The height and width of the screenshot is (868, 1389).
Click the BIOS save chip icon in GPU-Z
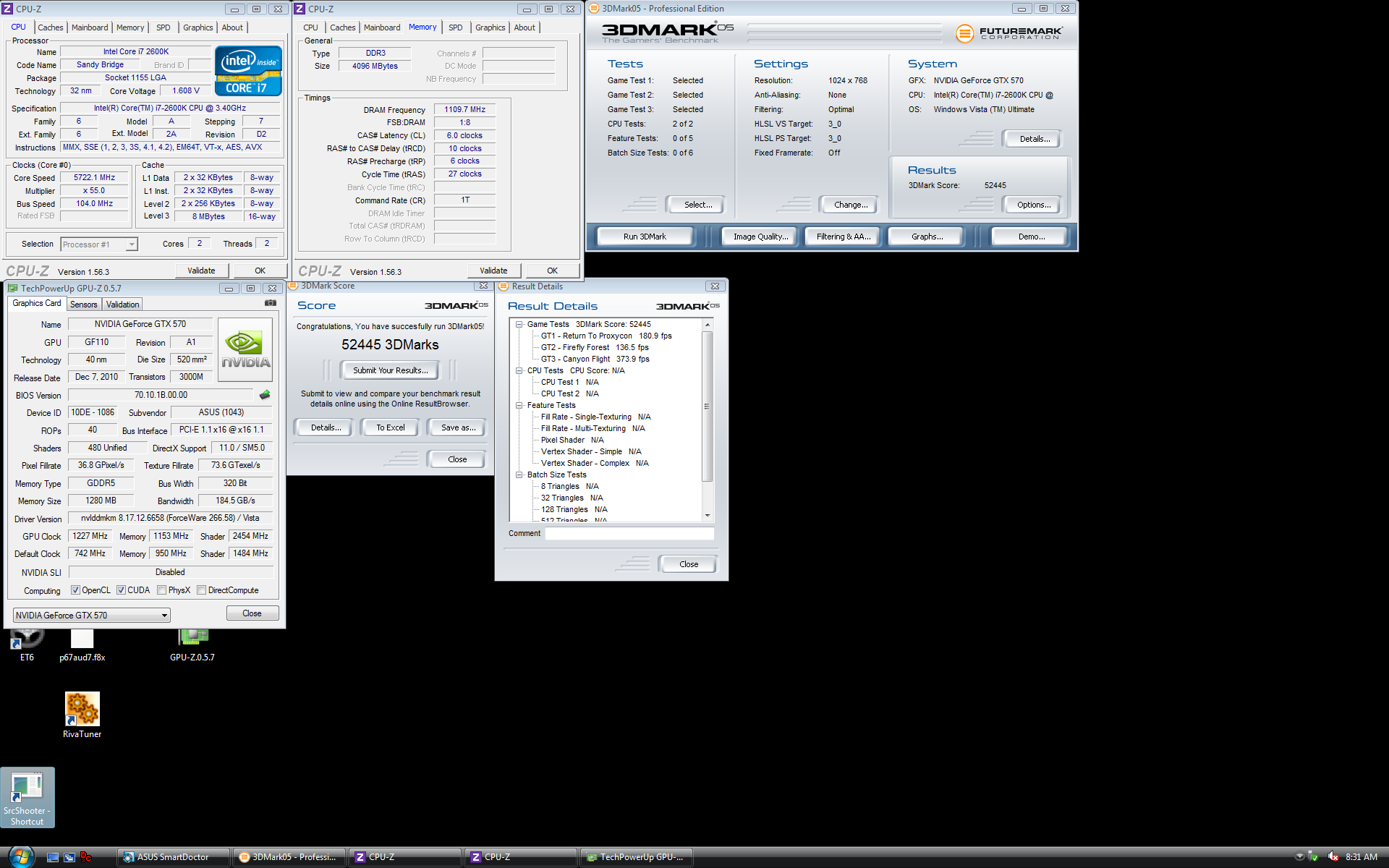(x=265, y=395)
